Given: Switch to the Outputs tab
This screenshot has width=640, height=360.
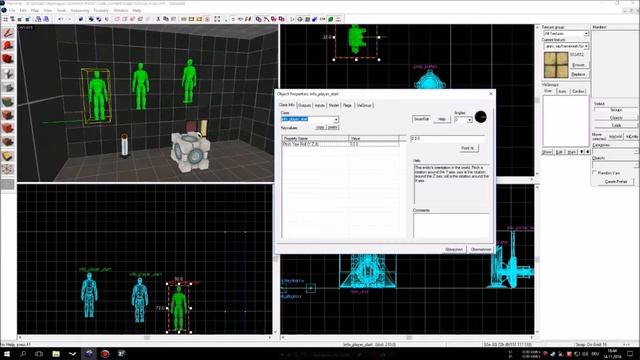Looking at the screenshot, I should 304,105.
